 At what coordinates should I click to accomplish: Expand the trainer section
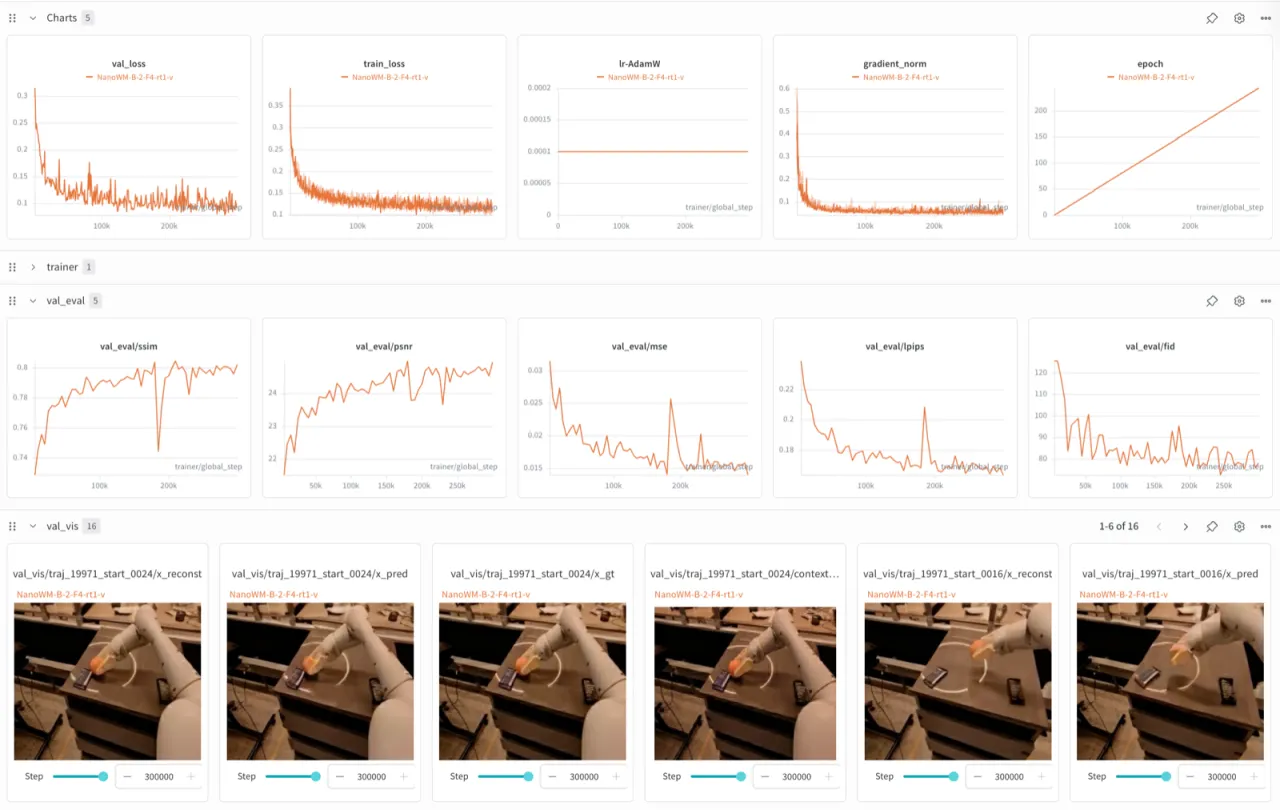coord(33,267)
